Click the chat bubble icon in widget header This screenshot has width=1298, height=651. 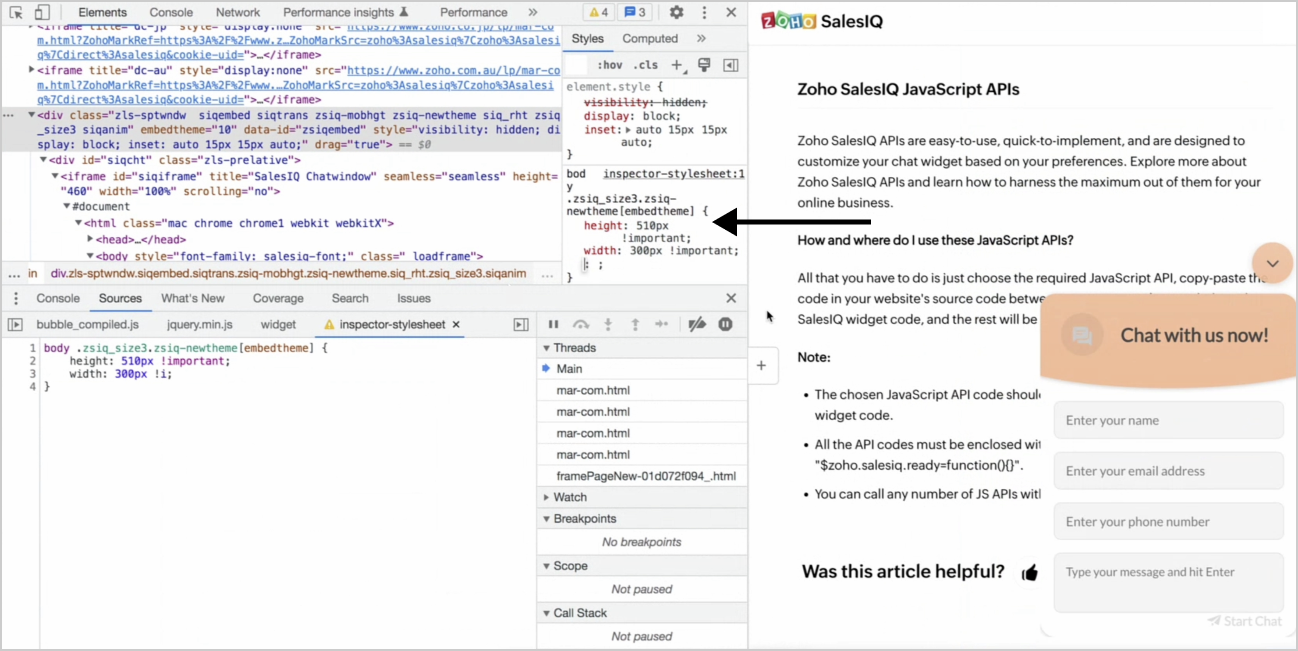pyautogui.click(x=1081, y=336)
